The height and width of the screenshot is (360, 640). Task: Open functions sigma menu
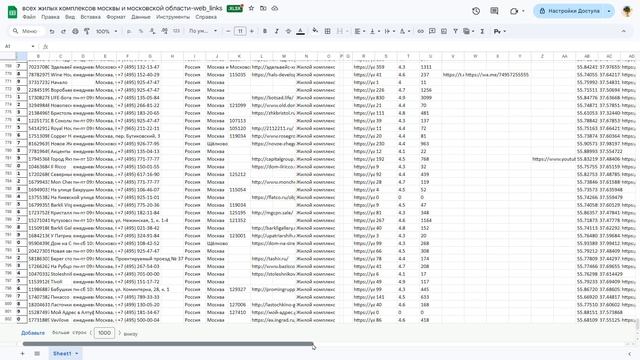click(x=482, y=31)
